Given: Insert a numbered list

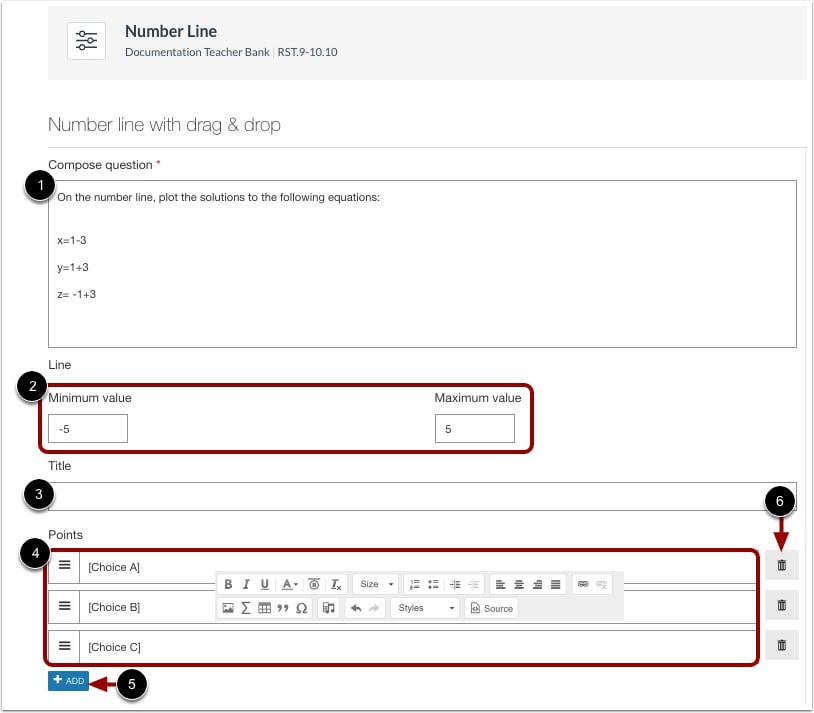Looking at the screenshot, I should point(415,584).
